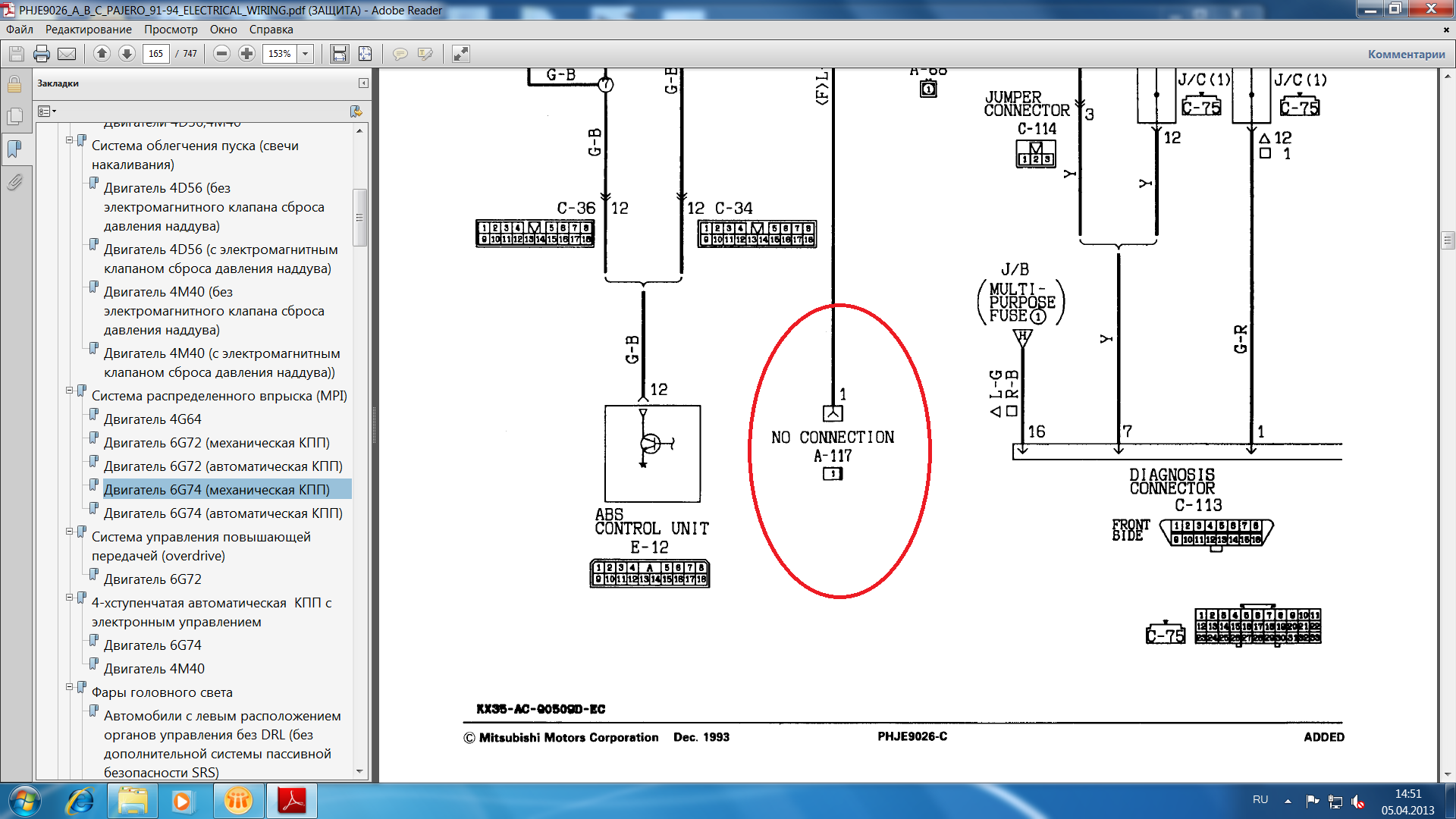Image resolution: width=1456 pixels, height=819 pixels.
Task: Enable fit-to-width scrolling mode
Action: coord(339,54)
